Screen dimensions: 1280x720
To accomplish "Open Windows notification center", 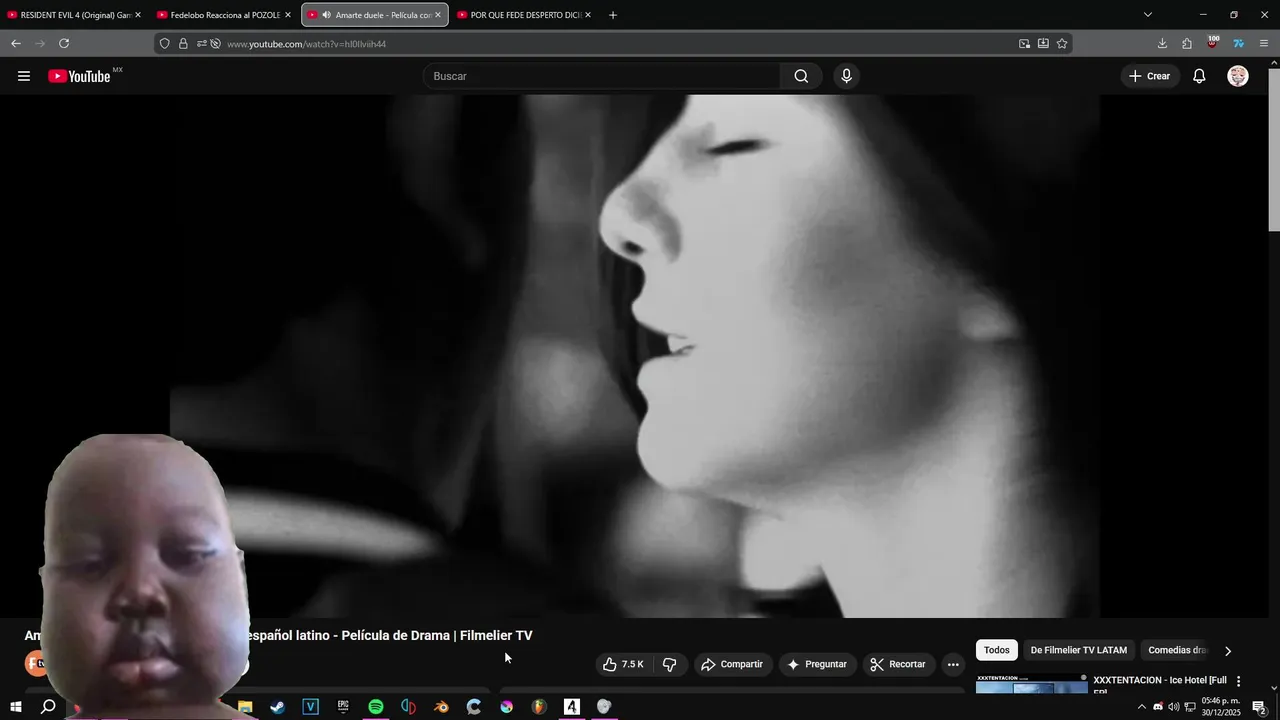I will [x=1259, y=707].
